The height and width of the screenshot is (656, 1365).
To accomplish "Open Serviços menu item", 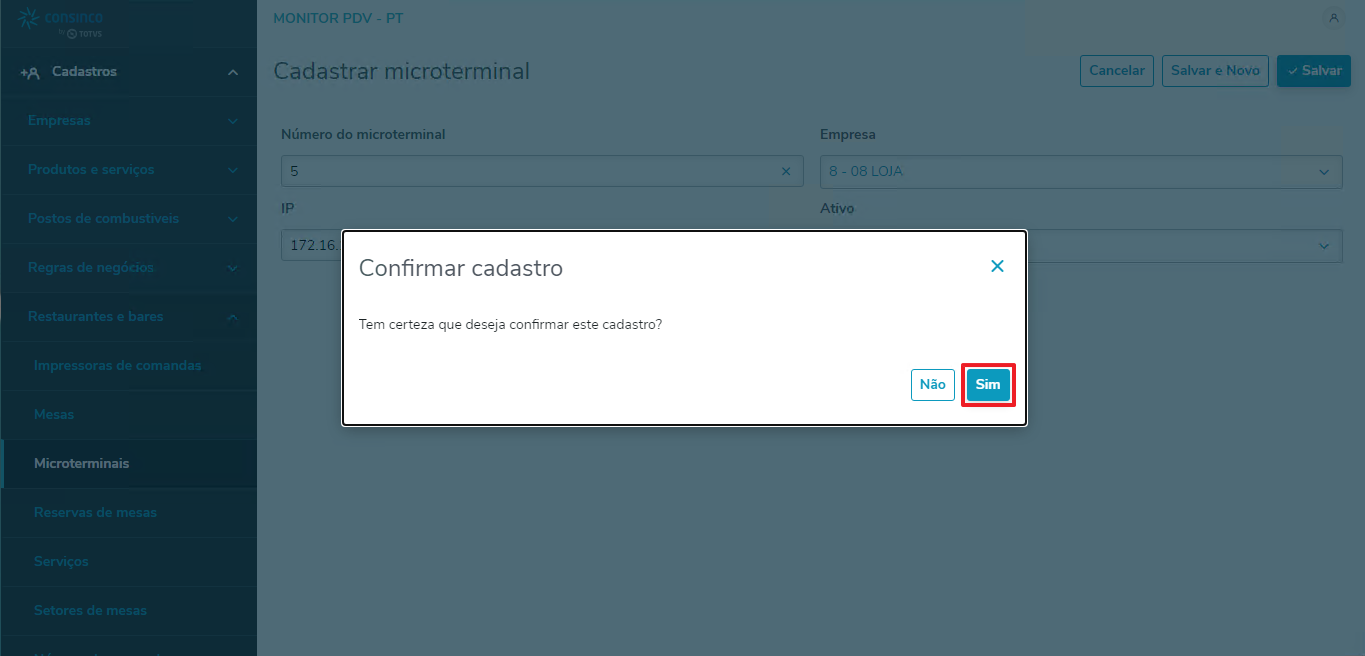I will click(x=128, y=562).
